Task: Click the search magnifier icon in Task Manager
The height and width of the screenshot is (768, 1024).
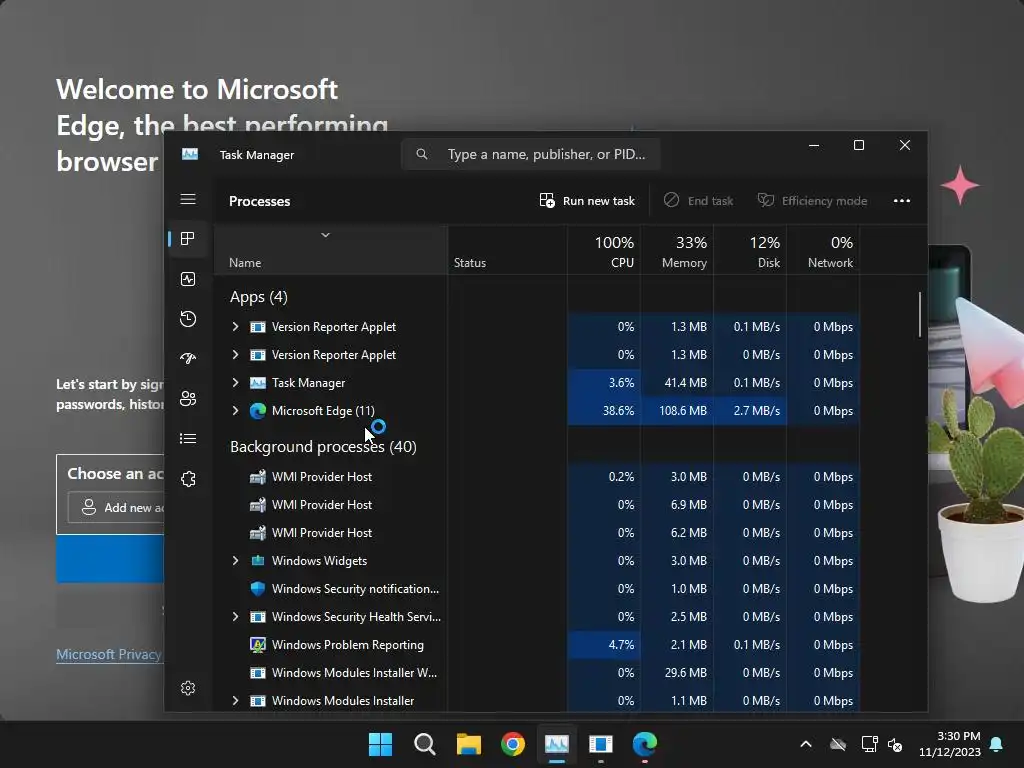Action: (422, 154)
